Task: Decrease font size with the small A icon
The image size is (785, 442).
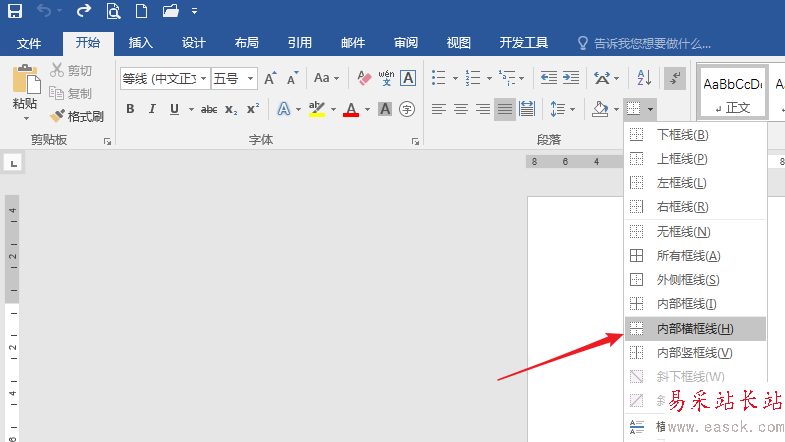Action: point(292,79)
